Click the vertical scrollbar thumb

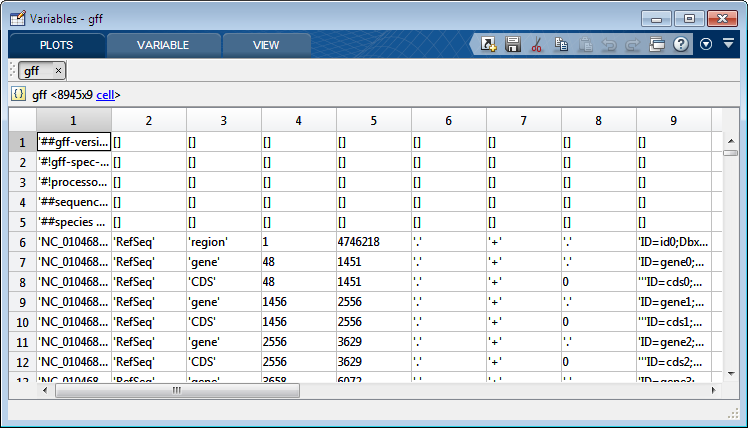730,153
